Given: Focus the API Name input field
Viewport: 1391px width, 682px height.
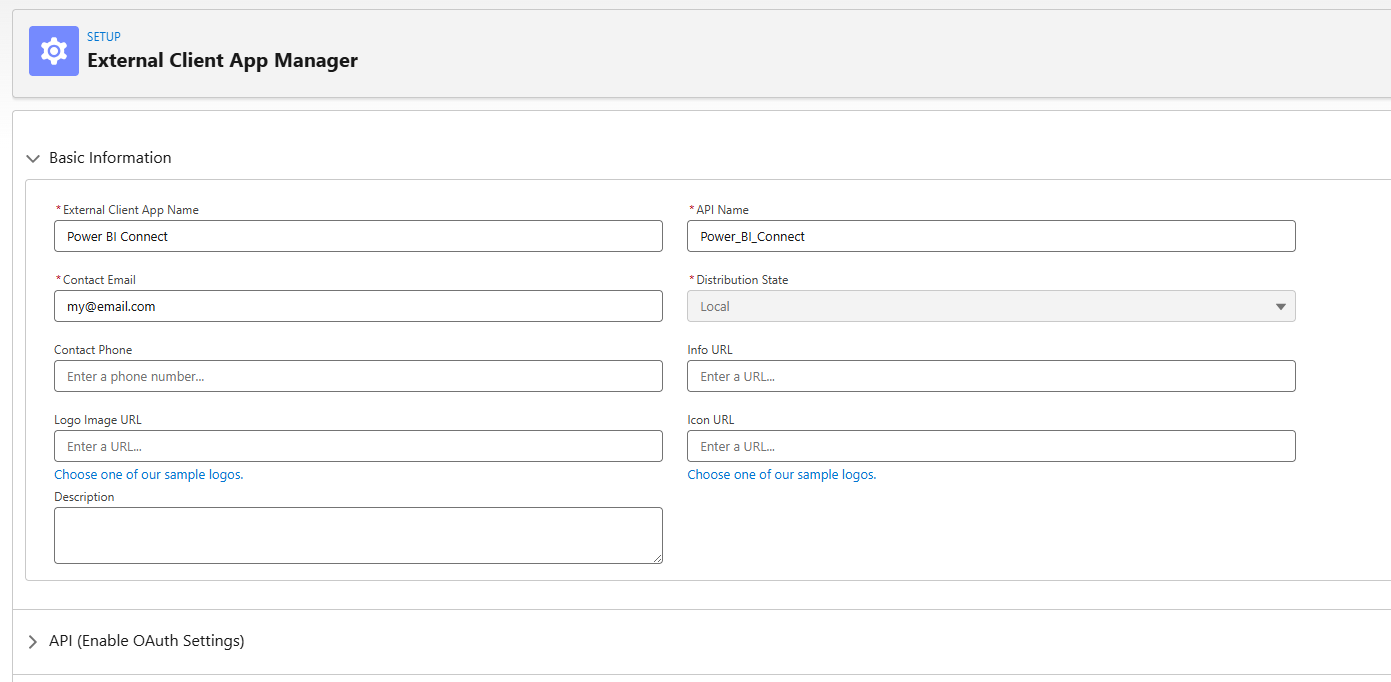Looking at the screenshot, I should [x=990, y=236].
